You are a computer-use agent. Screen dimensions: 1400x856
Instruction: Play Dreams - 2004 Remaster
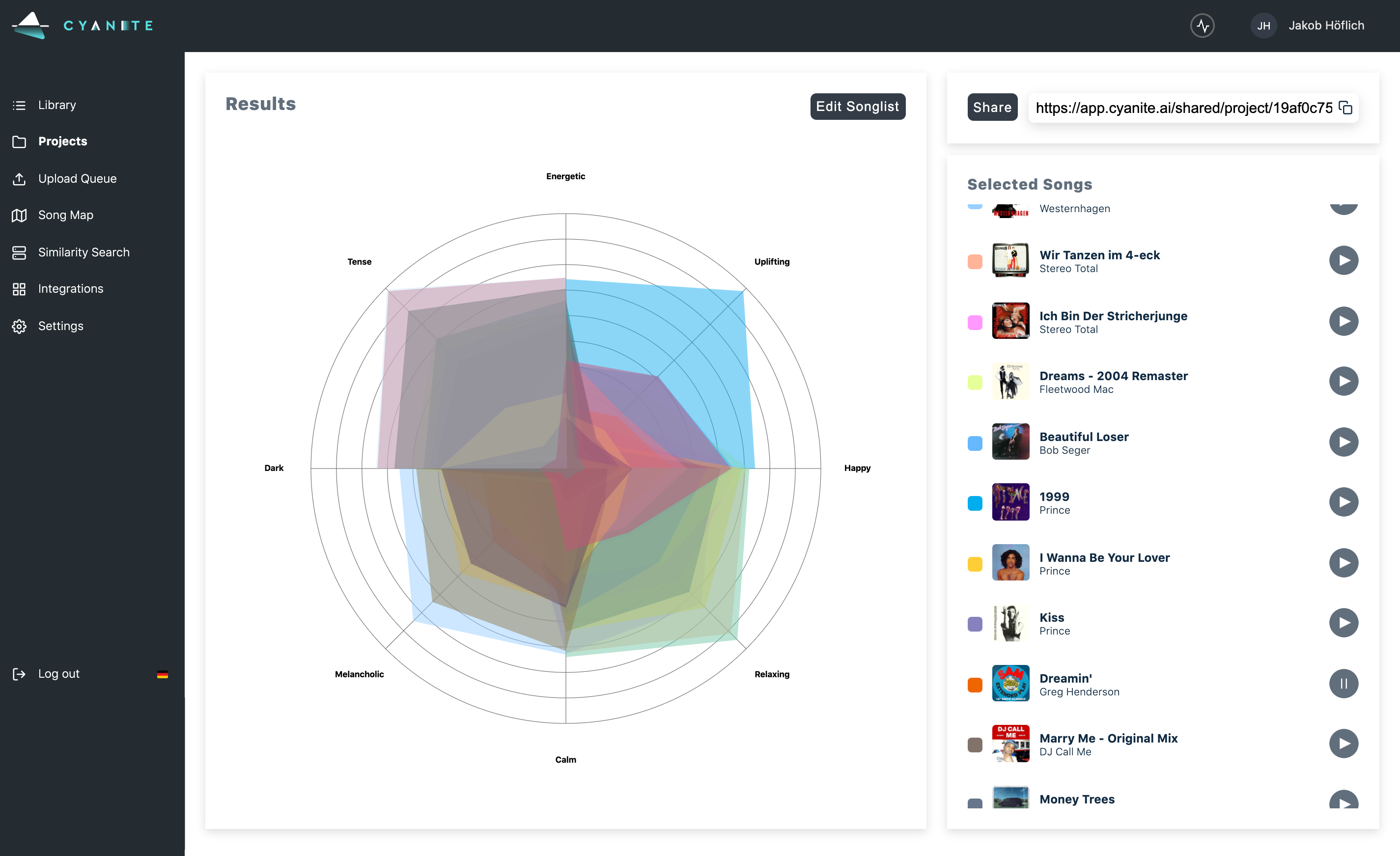1343,381
